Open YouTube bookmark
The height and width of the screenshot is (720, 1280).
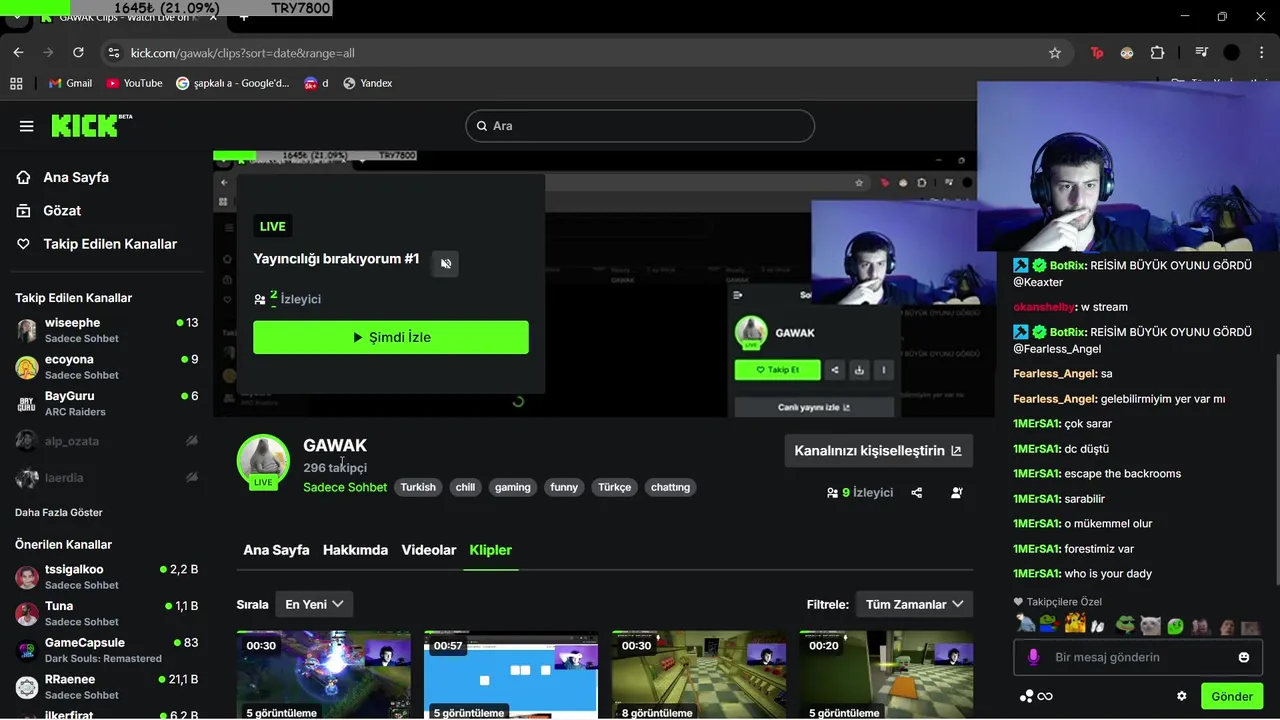point(134,83)
